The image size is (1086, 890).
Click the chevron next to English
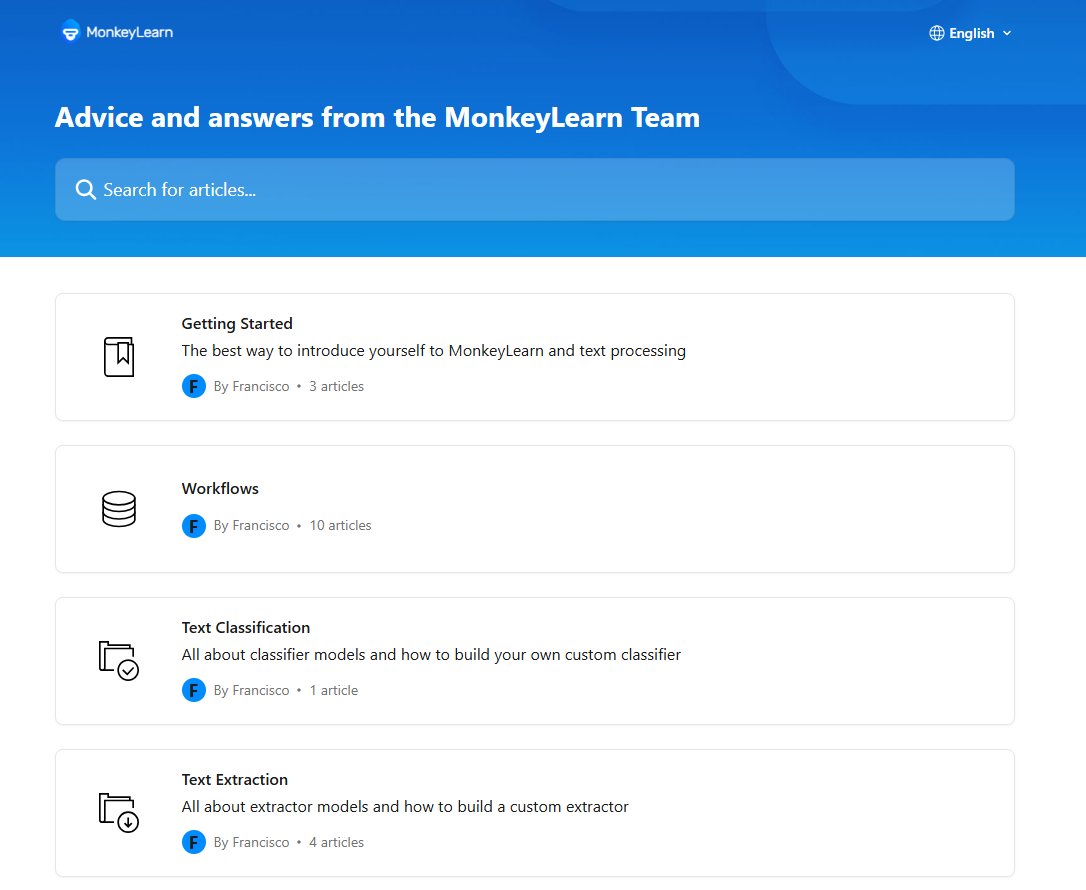(x=1007, y=33)
